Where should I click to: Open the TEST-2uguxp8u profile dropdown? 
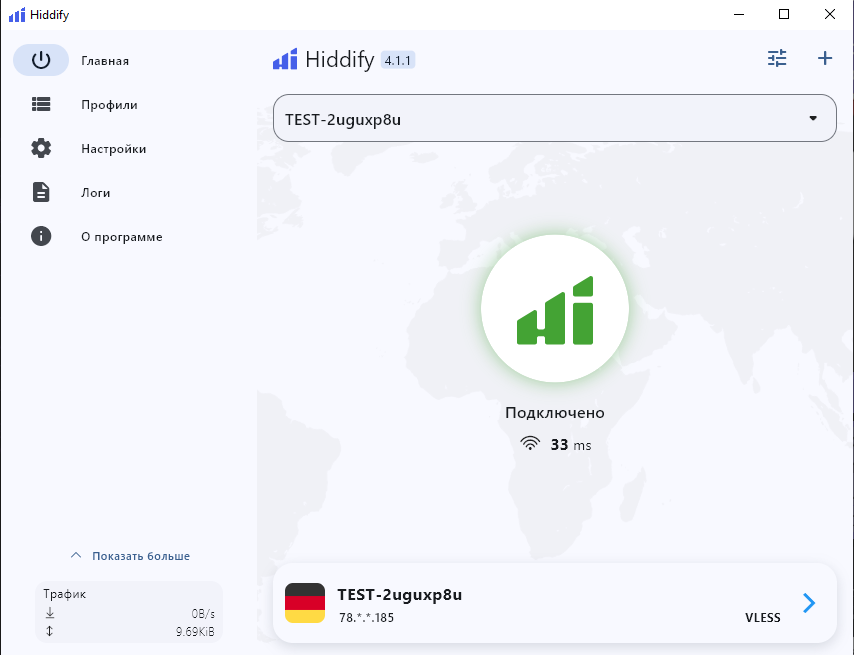554,118
